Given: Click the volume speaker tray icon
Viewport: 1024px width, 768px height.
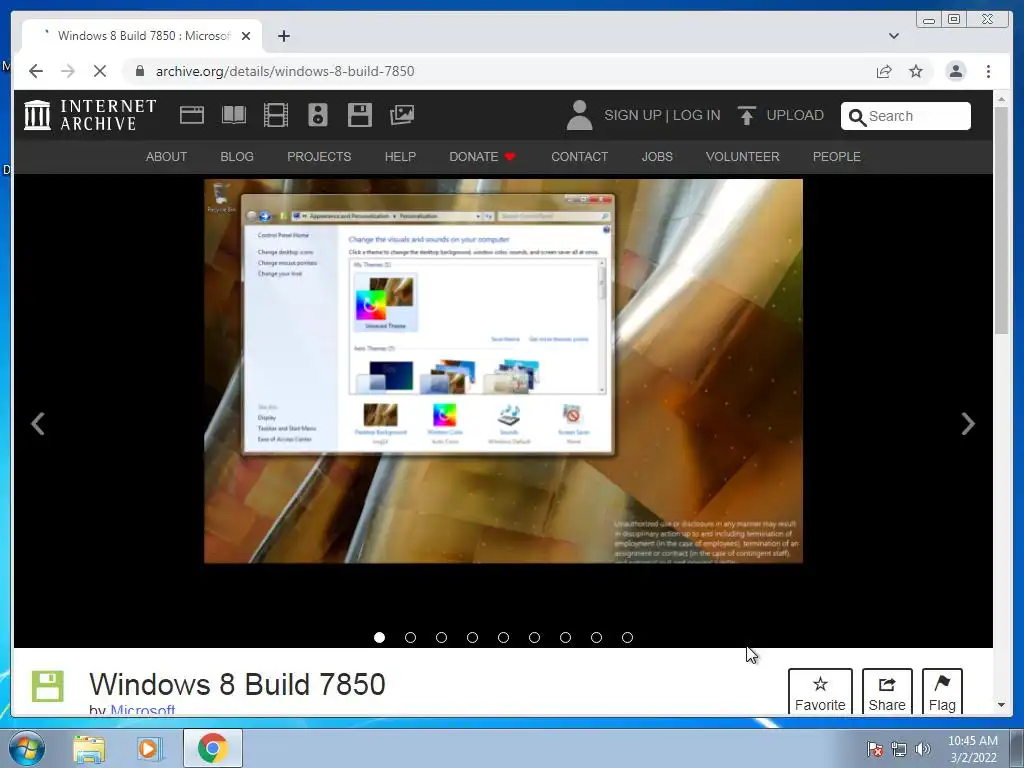Looking at the screenshot, I should point(922,749).
